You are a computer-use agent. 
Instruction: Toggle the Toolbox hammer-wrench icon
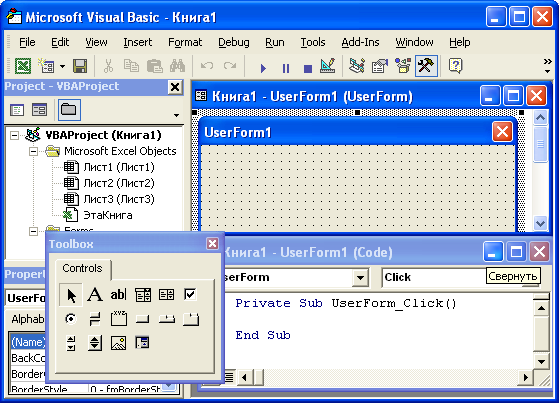pyautogui.click(x=426, y=66)
